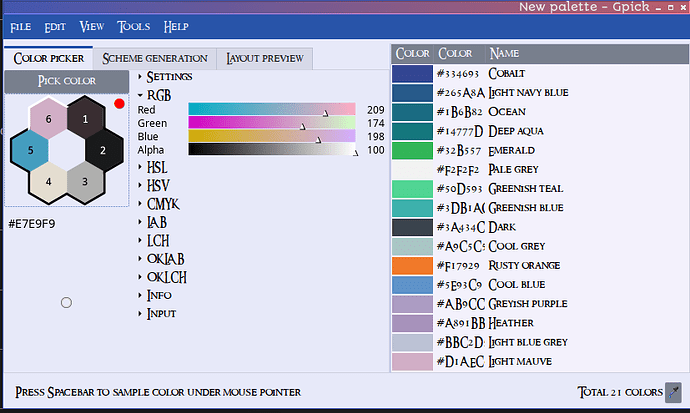Select hexagon swatch number 1
The width and height of the screenshot is (690, 413).
pyautogui.click(x=85, y=120)
